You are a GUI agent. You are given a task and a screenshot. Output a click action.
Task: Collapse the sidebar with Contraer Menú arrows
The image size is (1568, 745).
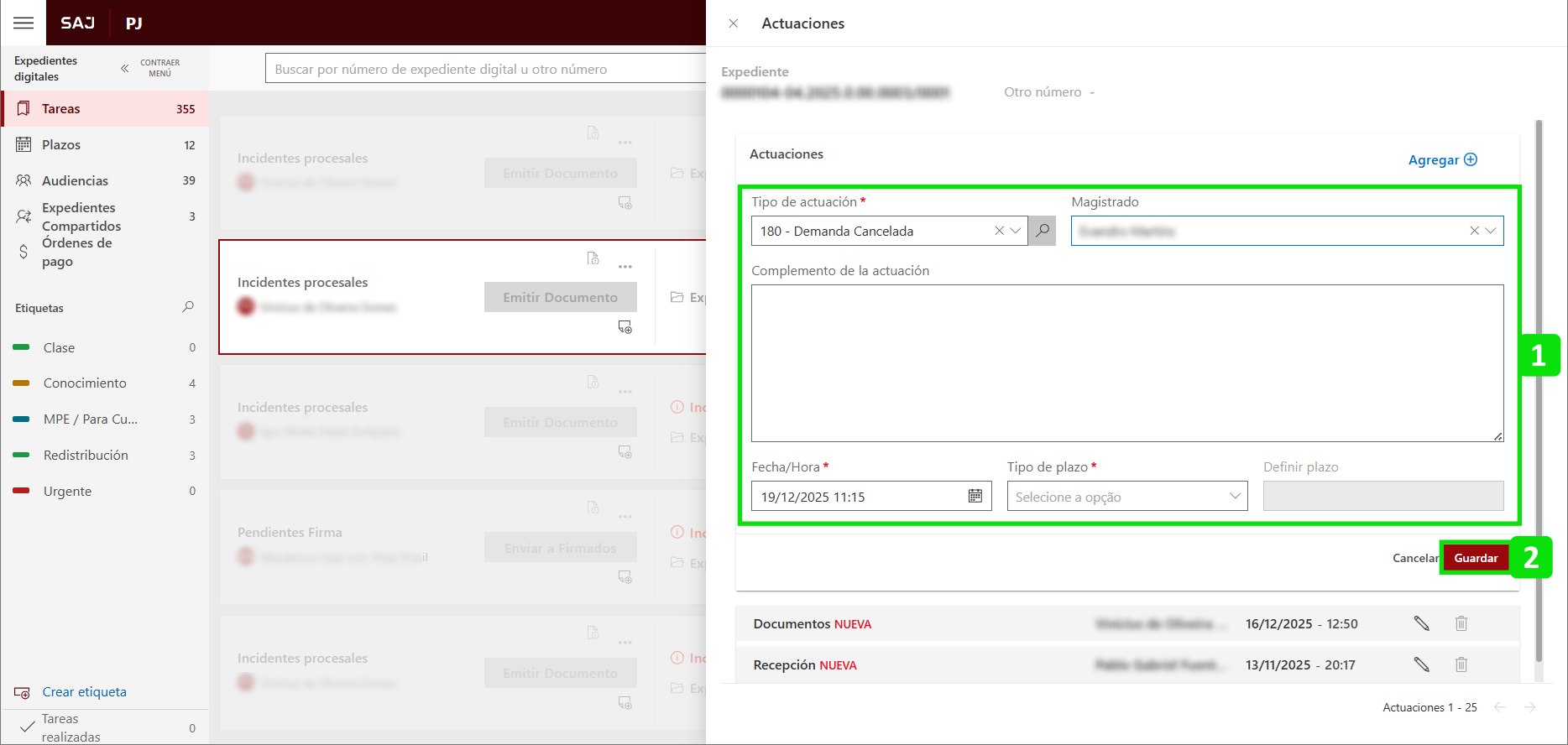point(125,68)
